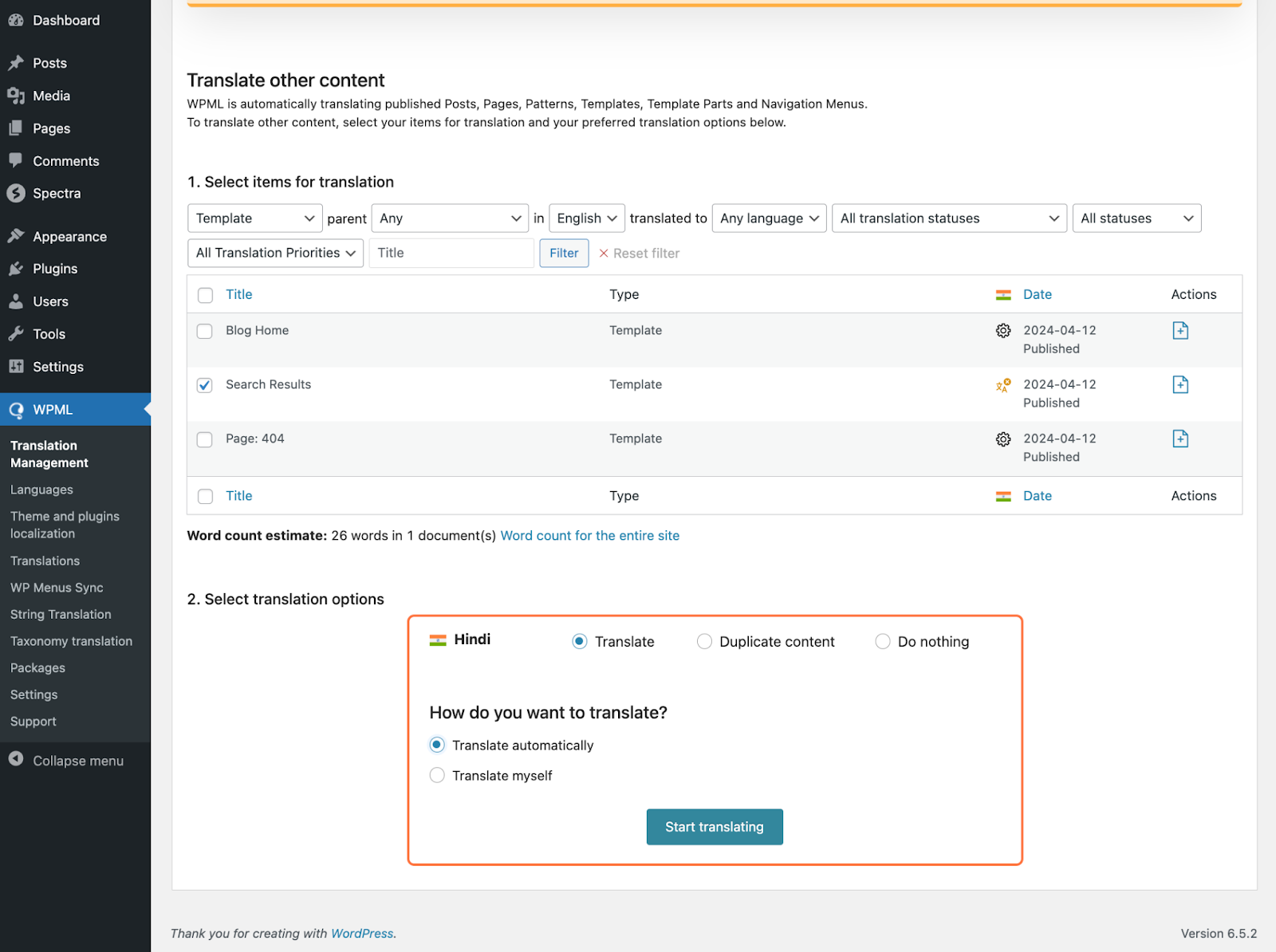This screenshot has height=952, width=1276.
Task: Click the add-note action icon for Blog Home
Action: click(1180, 331)
